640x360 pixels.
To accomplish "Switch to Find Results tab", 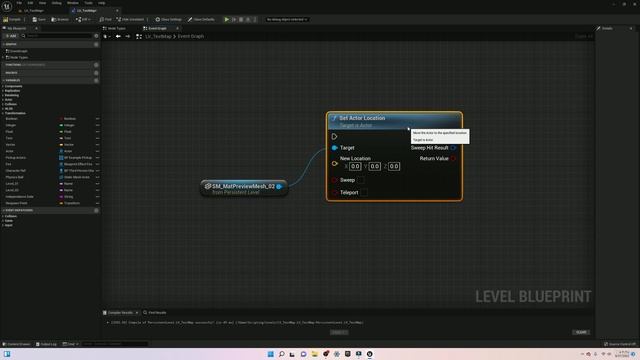I will pyautogui.click(x=154, y=313).
